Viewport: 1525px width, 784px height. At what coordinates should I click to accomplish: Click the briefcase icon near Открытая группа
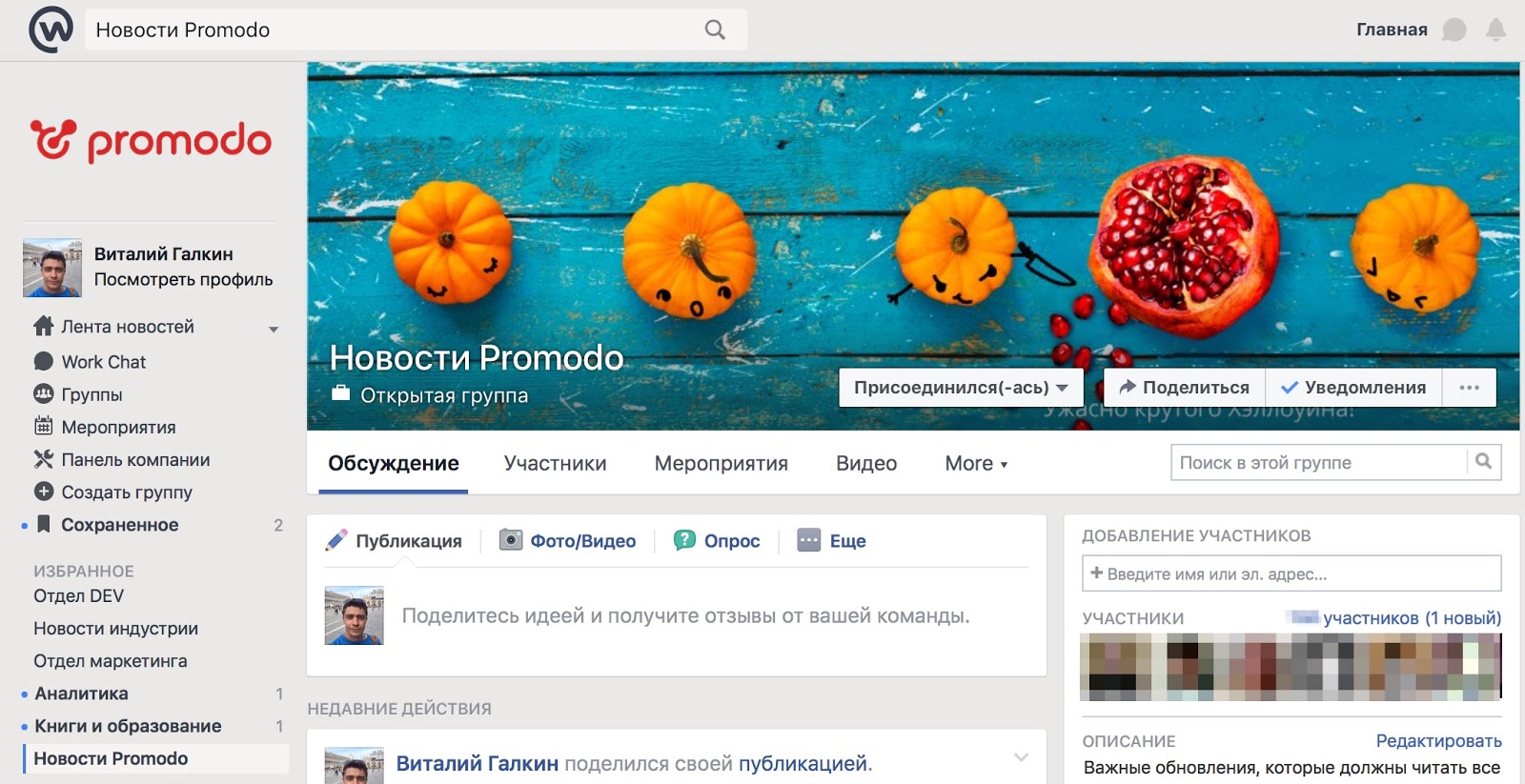pyautogui.click(x=341, y=392)
